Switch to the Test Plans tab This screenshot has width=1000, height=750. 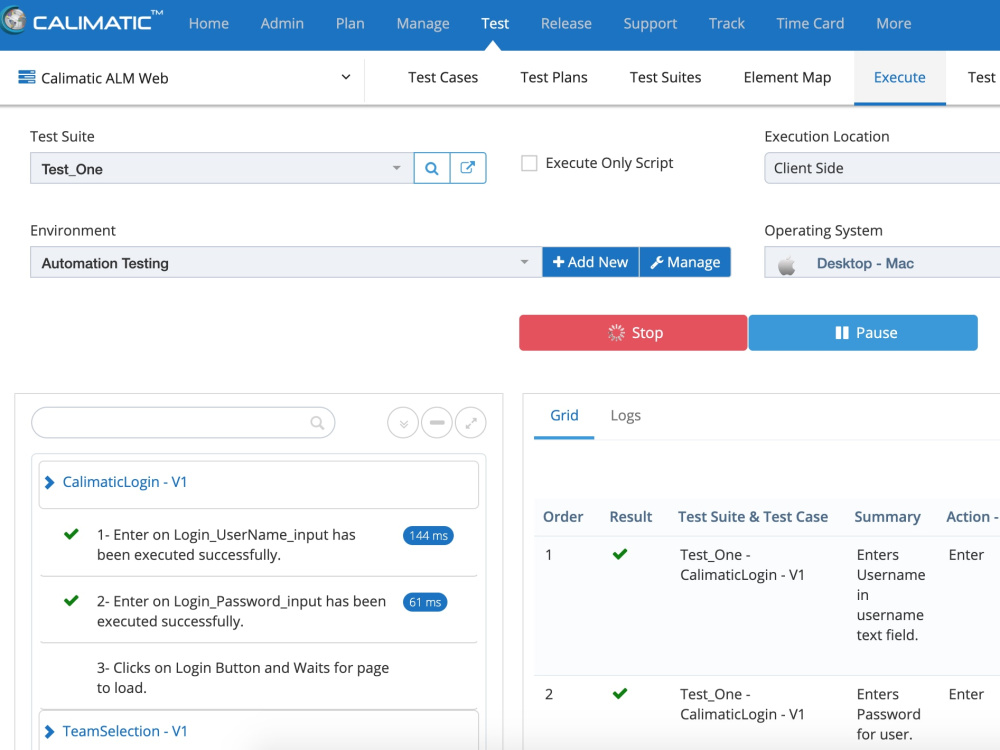pyautogui.click(x=554, y=77)
